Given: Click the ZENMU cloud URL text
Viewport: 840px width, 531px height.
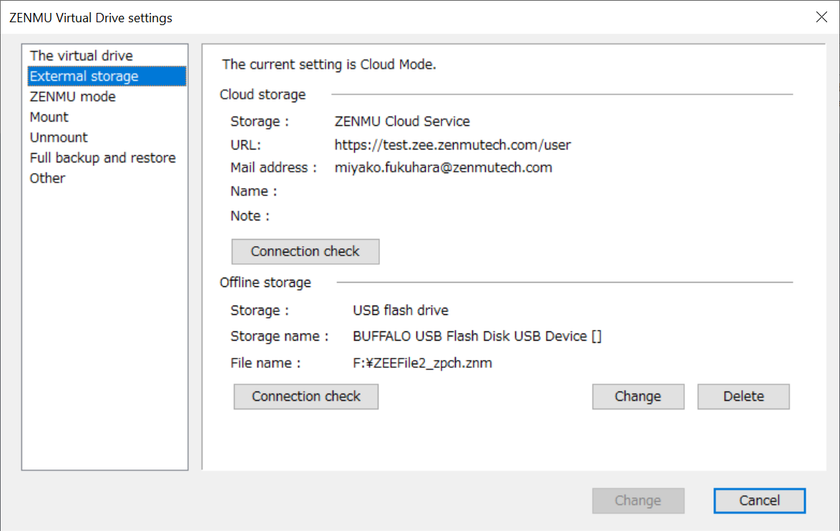Looking at the screenshot, I should [x=452, y=145].
